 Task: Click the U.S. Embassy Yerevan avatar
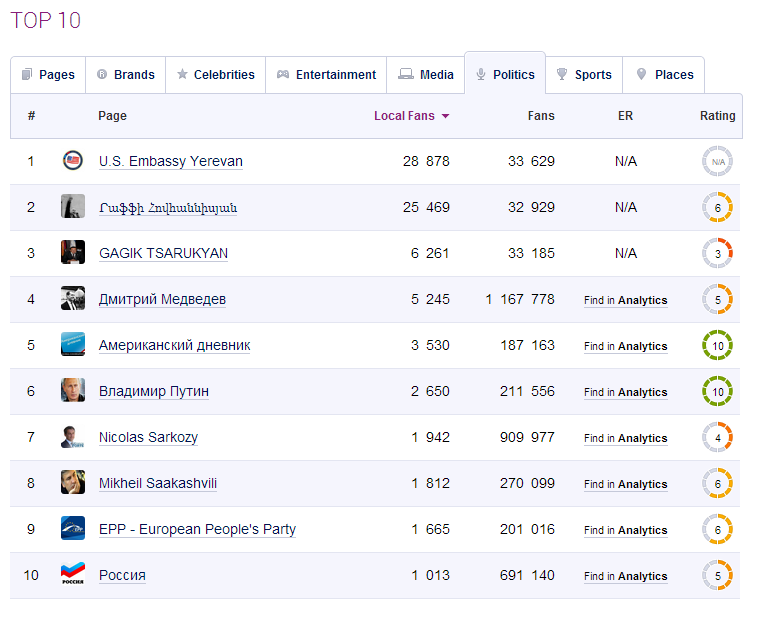click(73, 161)
